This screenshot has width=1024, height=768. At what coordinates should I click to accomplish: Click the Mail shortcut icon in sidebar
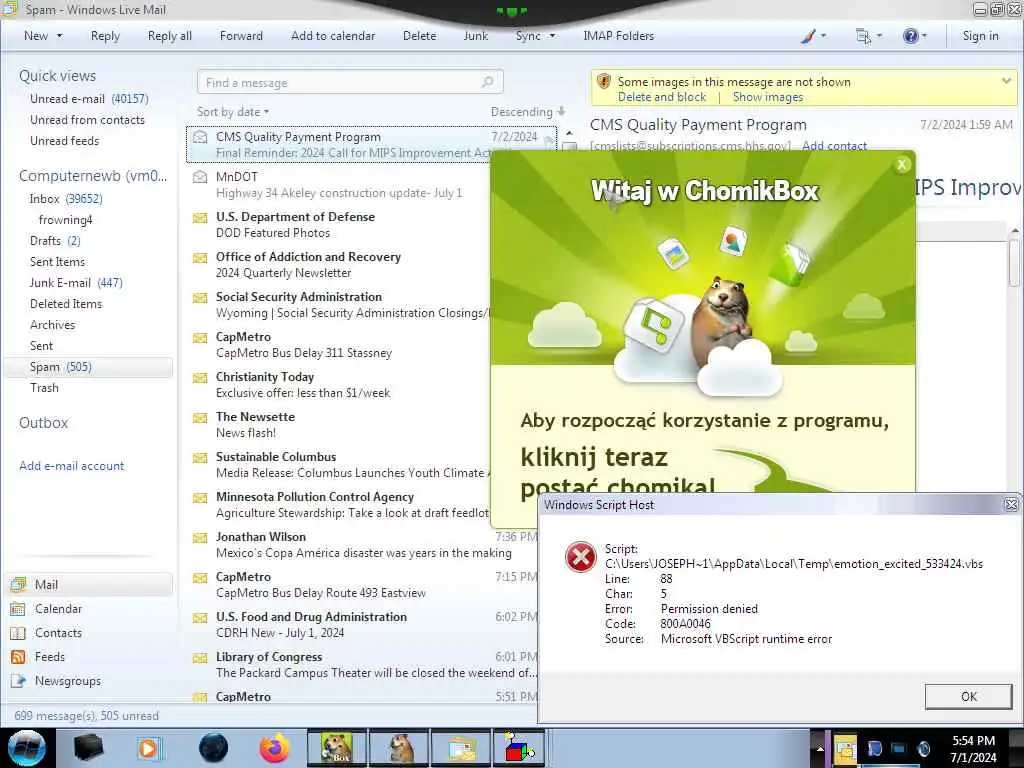pyautogui.click(x=18, y=584)
